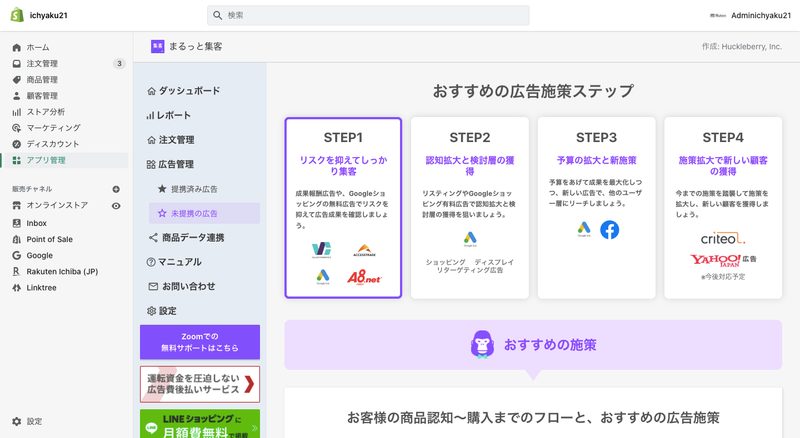800x438 pixels.
Task: Focus the 検索 search field
Action: coord(368,15)
